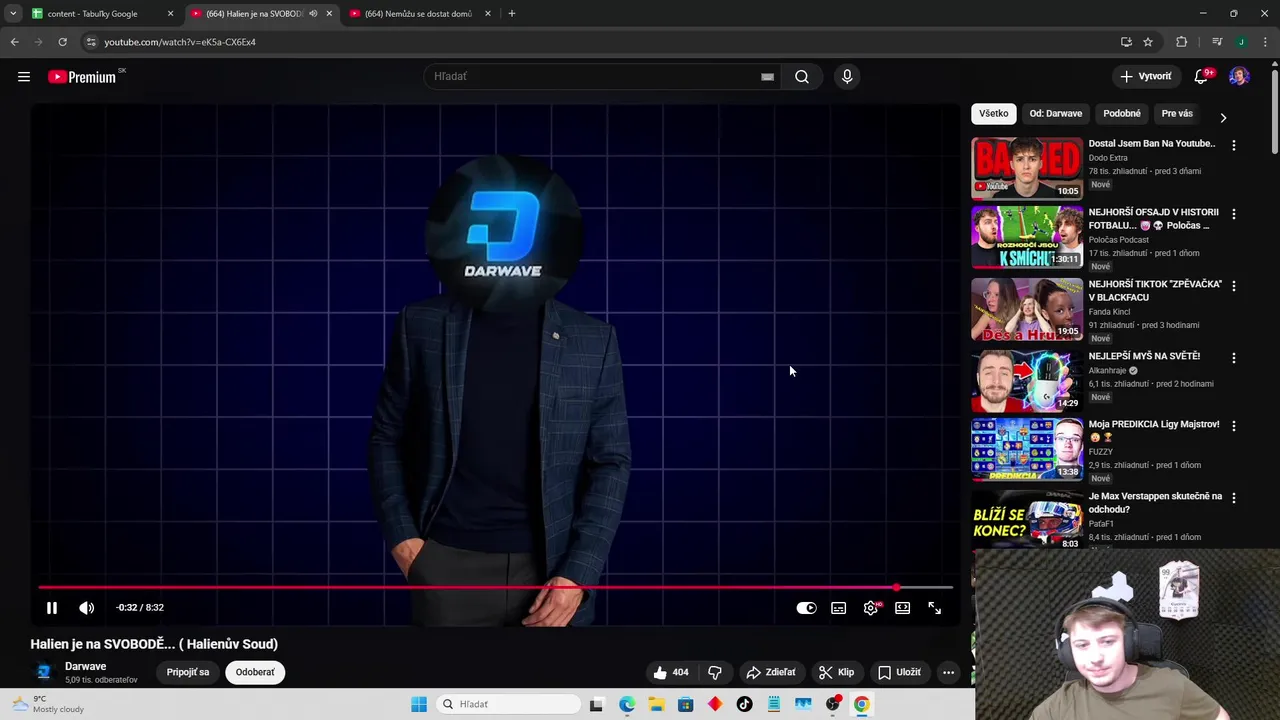Open player settings gear

[871, 608]
